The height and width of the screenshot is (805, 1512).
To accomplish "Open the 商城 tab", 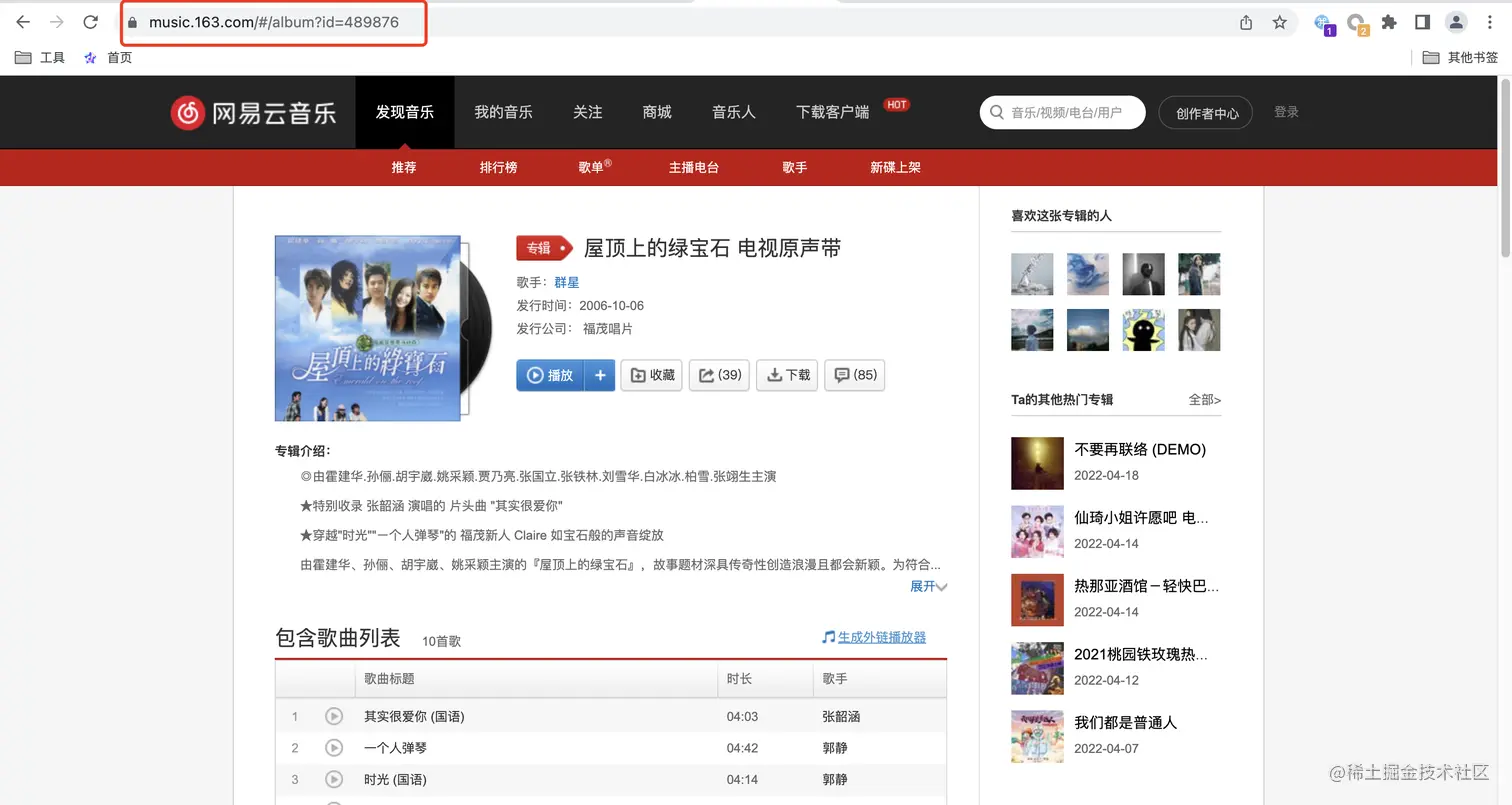I will (657, 112).
